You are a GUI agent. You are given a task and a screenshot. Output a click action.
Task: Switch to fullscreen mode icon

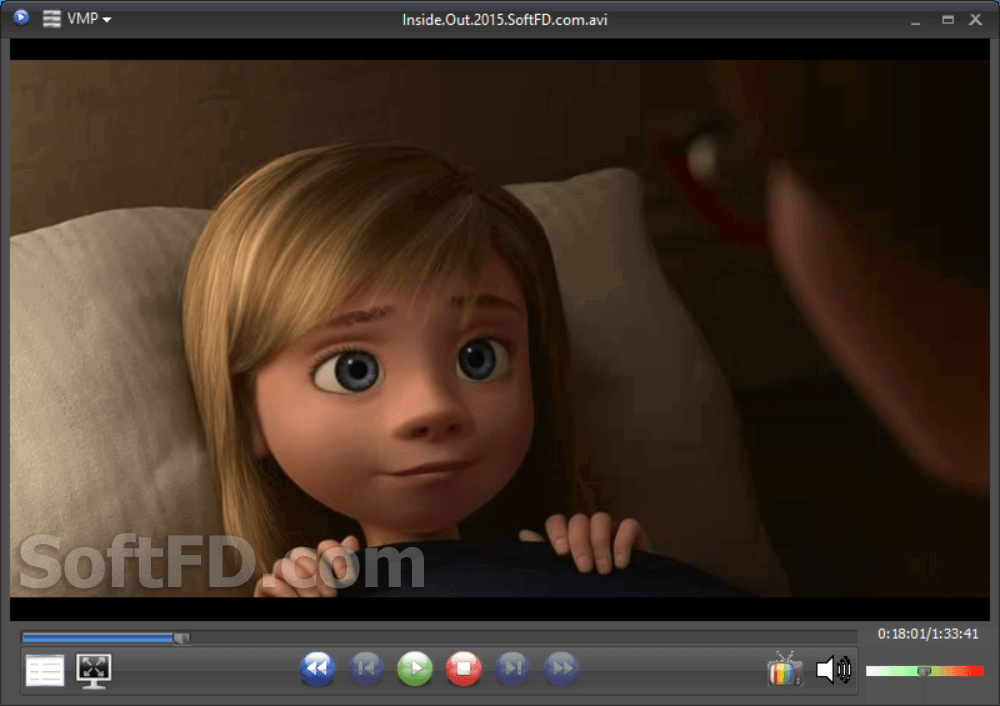tap(94, 670)
